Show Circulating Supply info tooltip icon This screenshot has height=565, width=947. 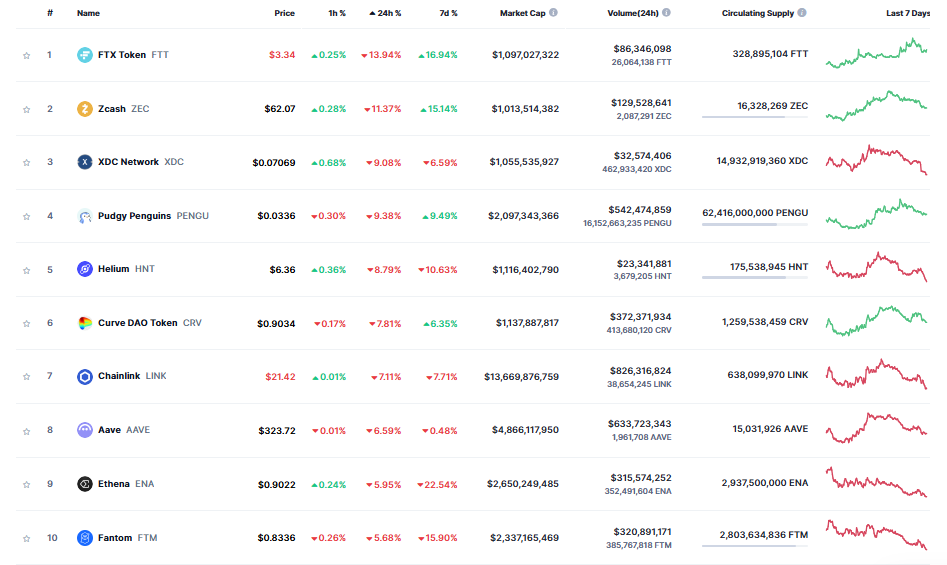point(802,13)
